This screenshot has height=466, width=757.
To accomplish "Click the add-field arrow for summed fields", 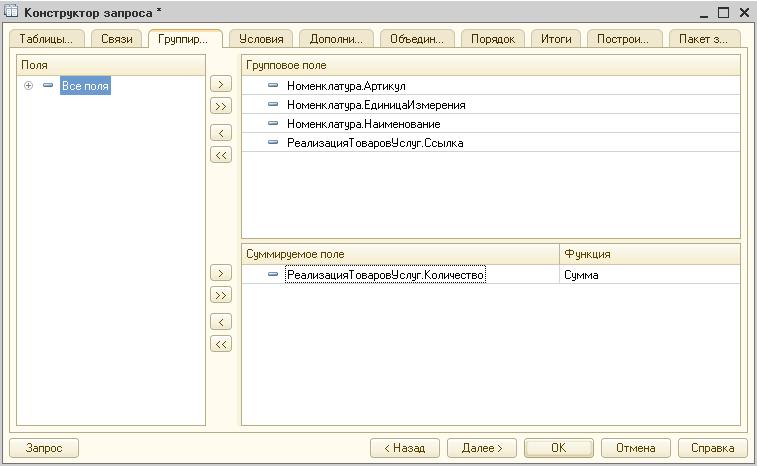I will (221, 273).
